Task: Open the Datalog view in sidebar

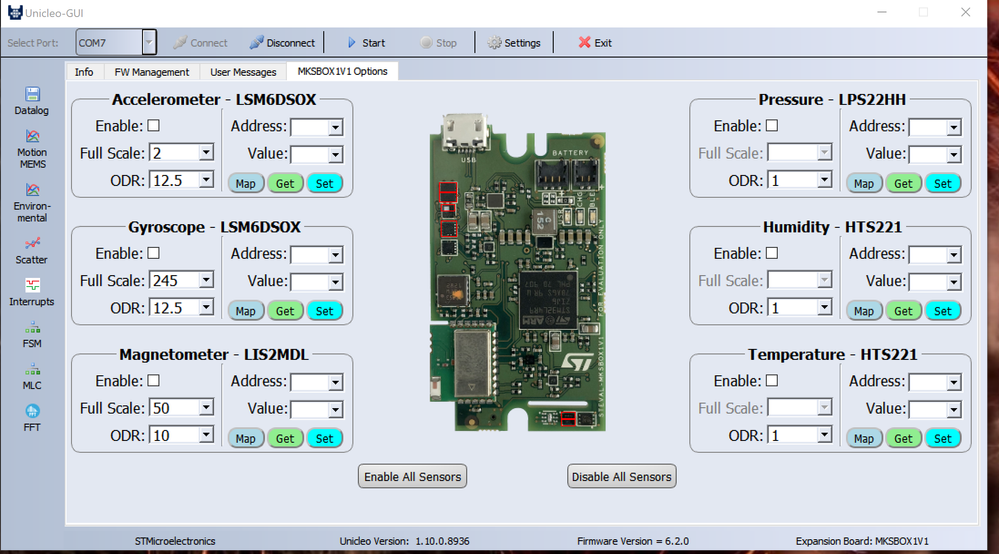Action: pyautogui.click(x=32, y=102)
